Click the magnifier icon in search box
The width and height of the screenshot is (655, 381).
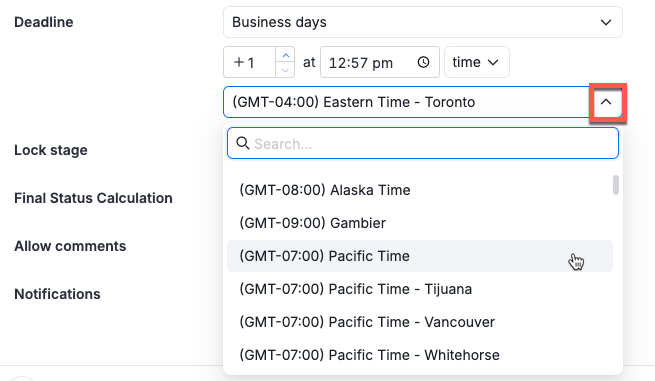pos(243,143)
